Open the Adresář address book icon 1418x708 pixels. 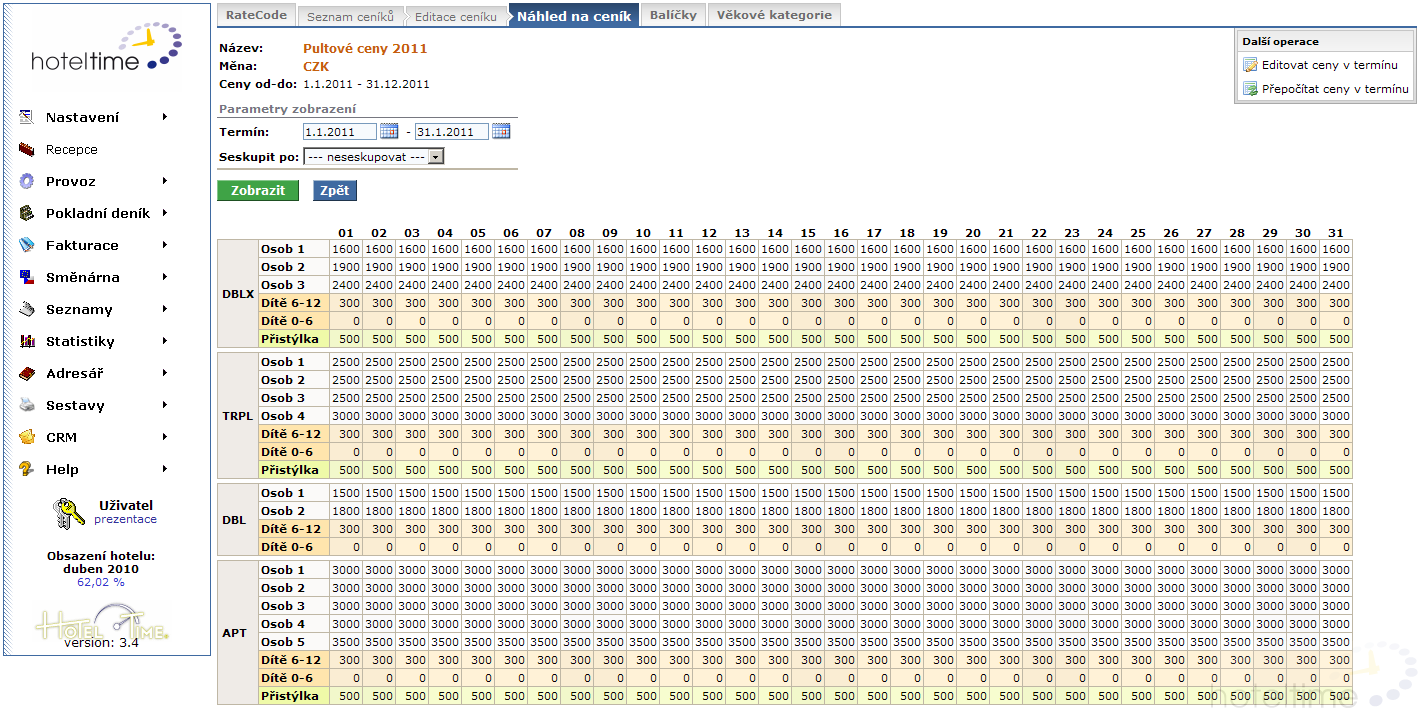click(27, 373)
